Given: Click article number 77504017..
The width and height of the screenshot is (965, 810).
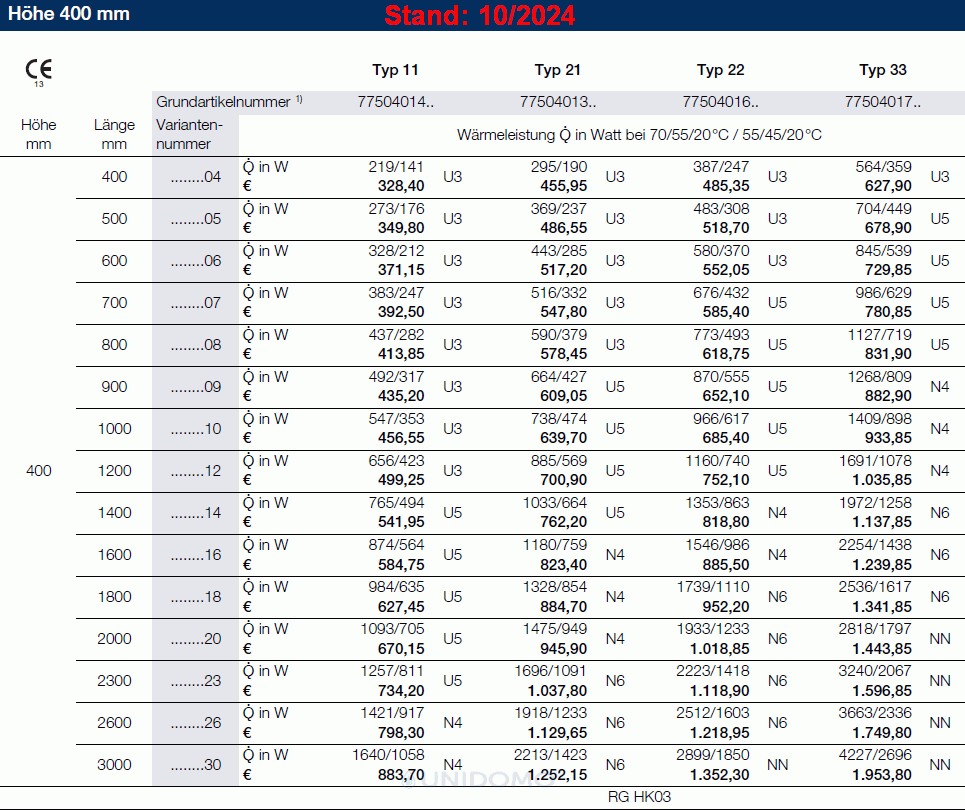Looking at the screenshot, I should 883,101.
